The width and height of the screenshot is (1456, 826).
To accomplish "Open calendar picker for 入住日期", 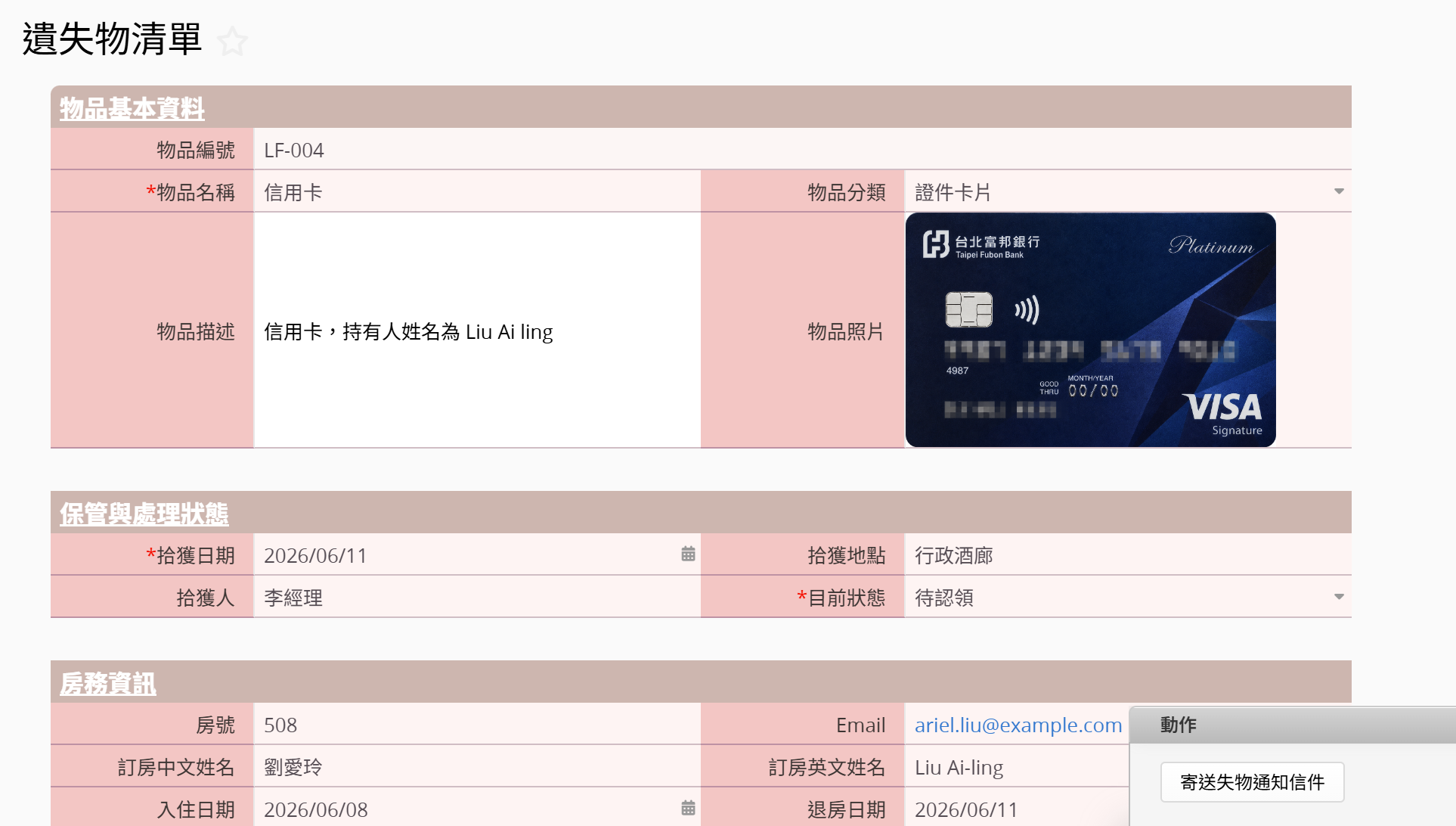I will (x=688, y=809).
